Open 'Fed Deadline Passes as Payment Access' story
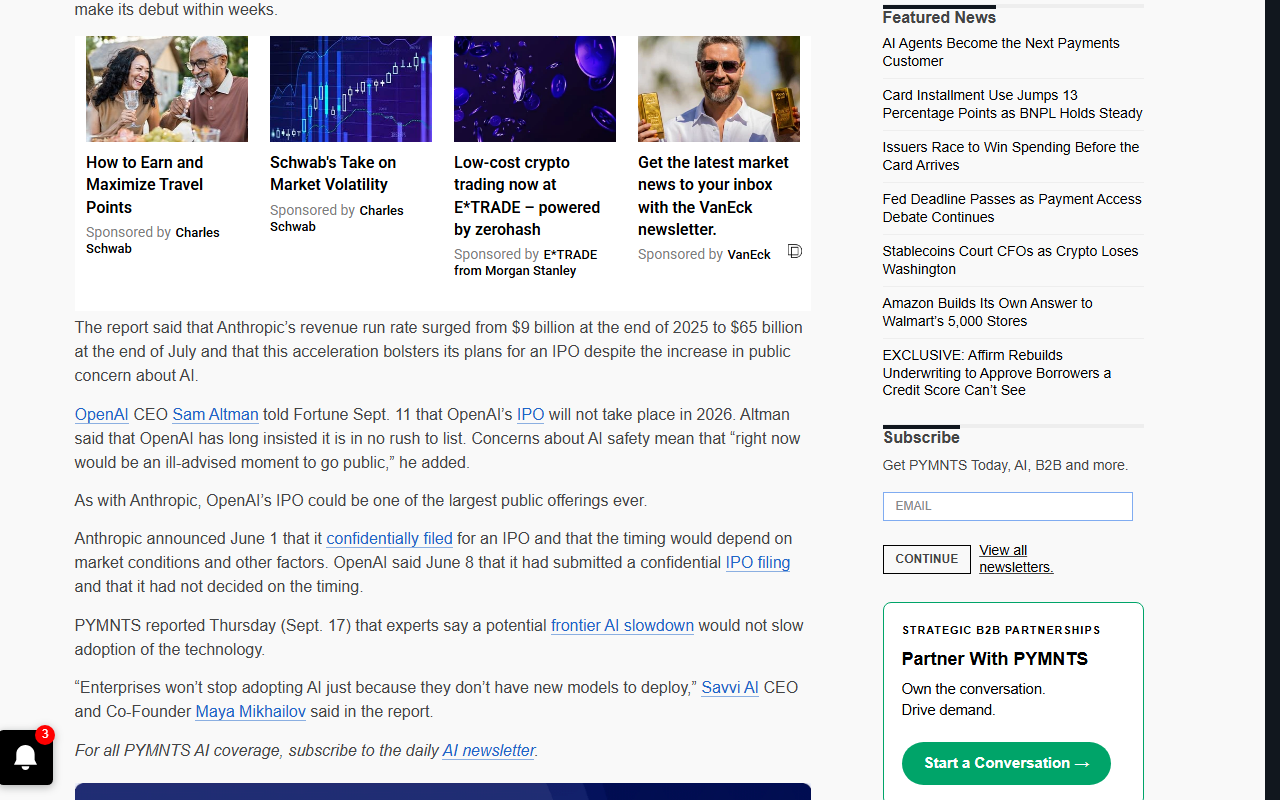The height and width of the screenshot is (800, 1280). point(1012,208)
